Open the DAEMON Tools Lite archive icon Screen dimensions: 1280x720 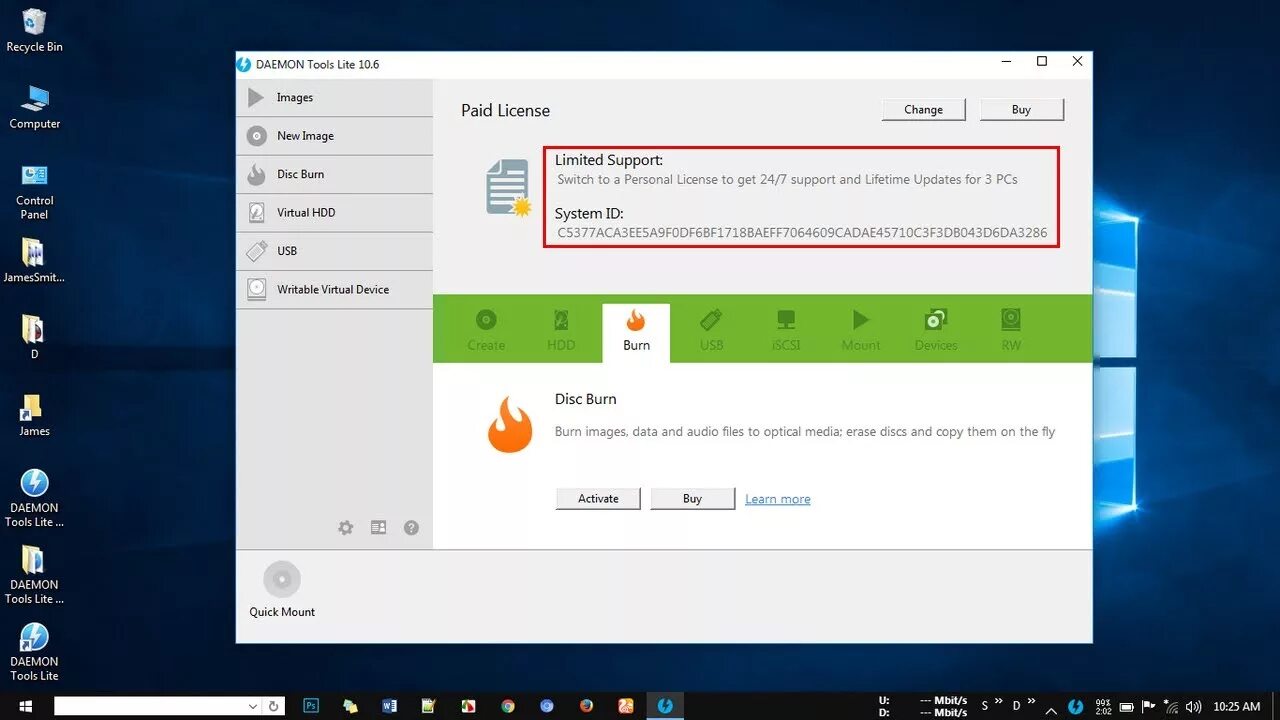[34, 575]
